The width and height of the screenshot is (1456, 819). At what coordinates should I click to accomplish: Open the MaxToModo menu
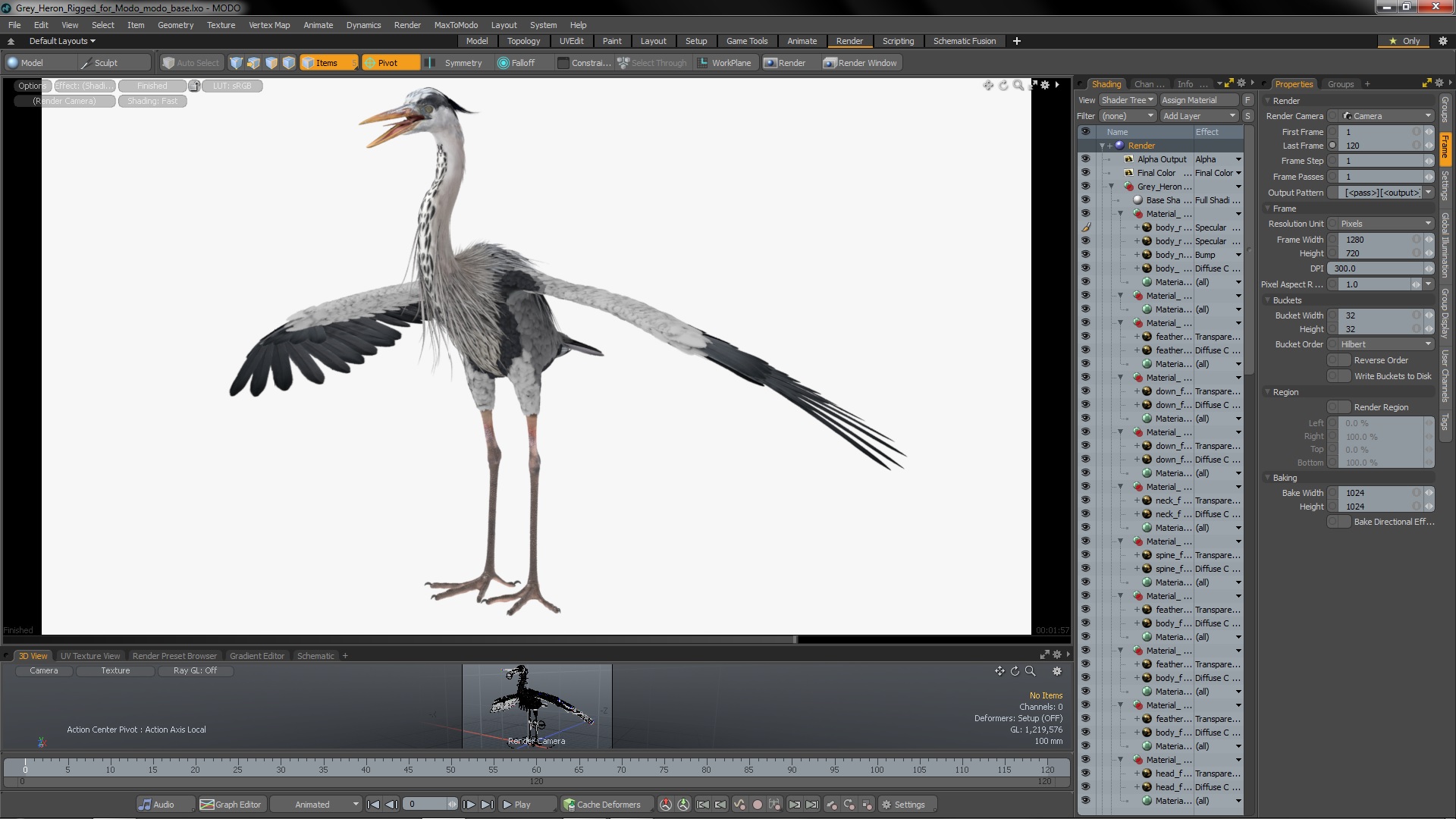pyautogui.click(x=456, y=25)
